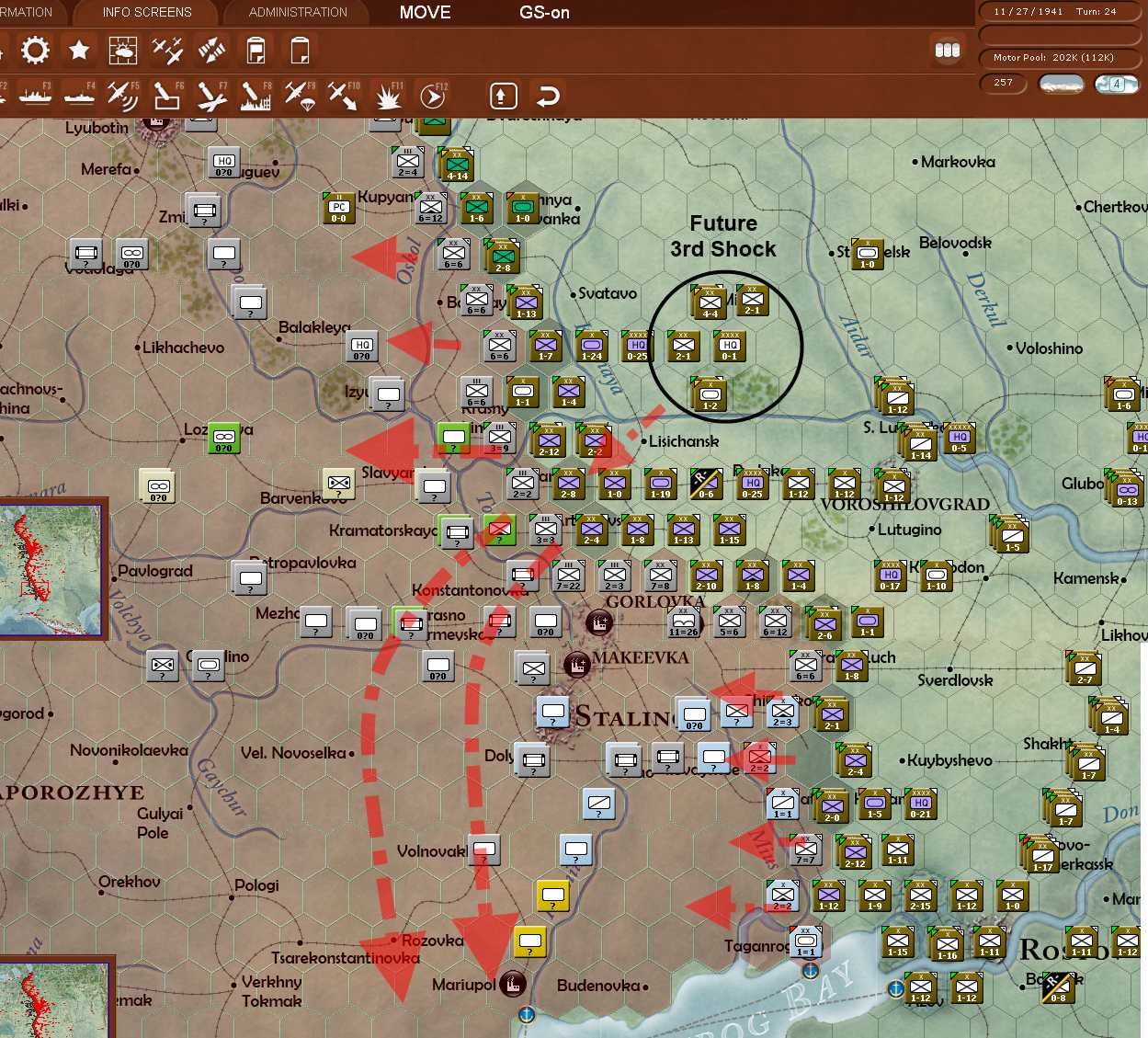Click the lower minimap thumbnail
This screenshot has width=1148, height=1038.
58,998
